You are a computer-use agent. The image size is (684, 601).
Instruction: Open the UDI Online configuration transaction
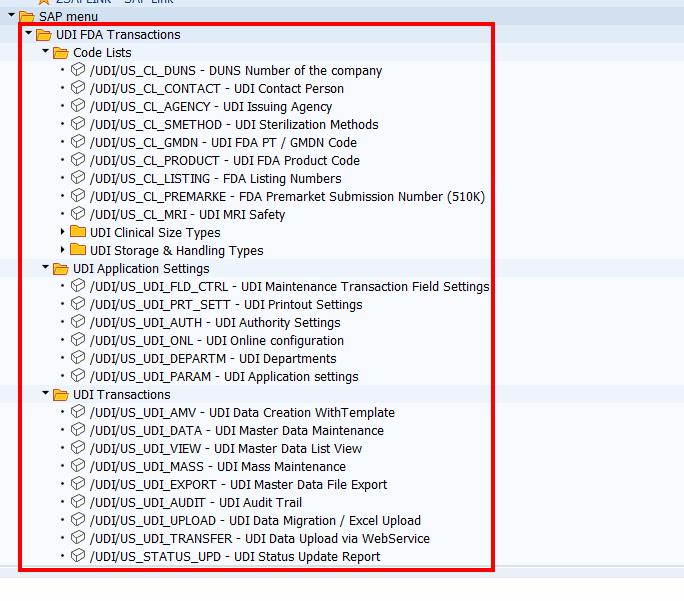[x=217, y=341]
